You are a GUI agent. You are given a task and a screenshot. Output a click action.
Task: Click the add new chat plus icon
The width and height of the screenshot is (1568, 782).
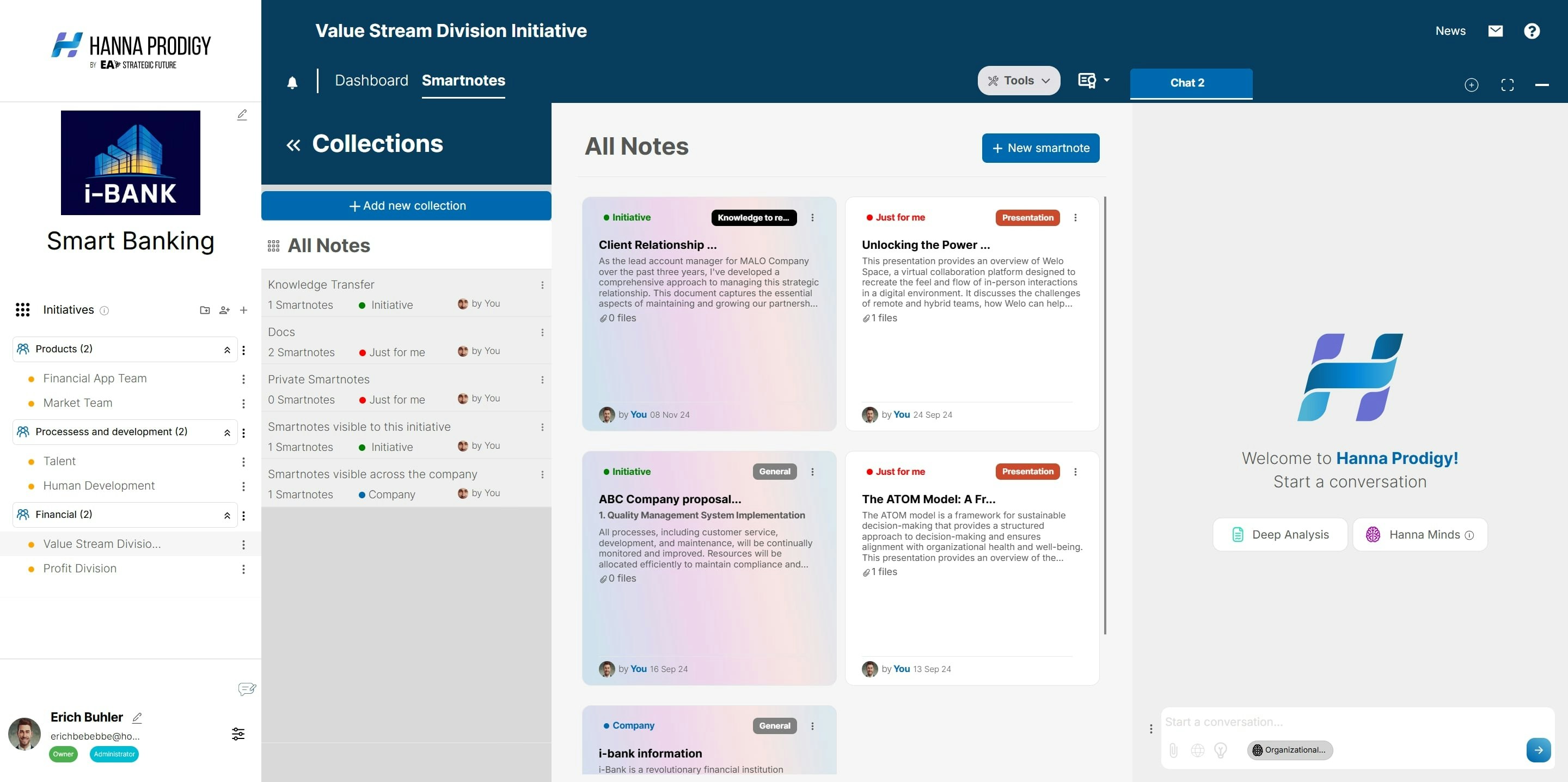click(1471, 84)
